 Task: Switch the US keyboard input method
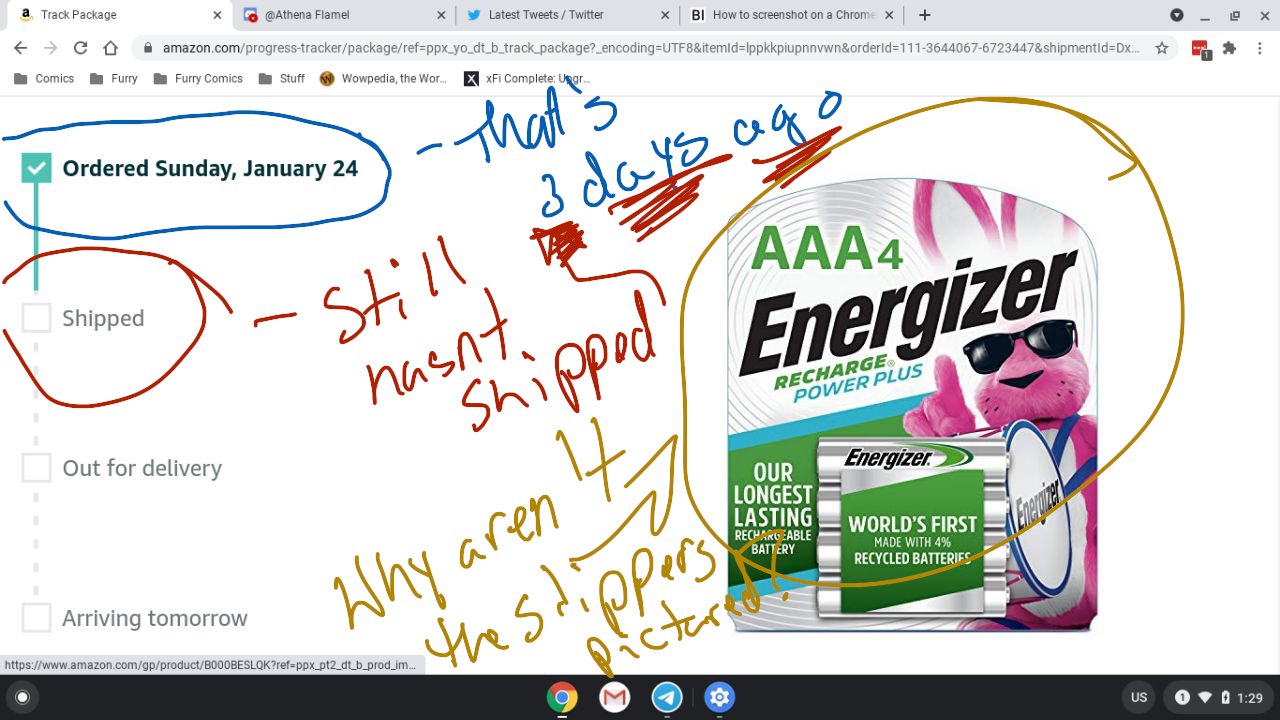pyautogui.click(x=1139, y=697)
